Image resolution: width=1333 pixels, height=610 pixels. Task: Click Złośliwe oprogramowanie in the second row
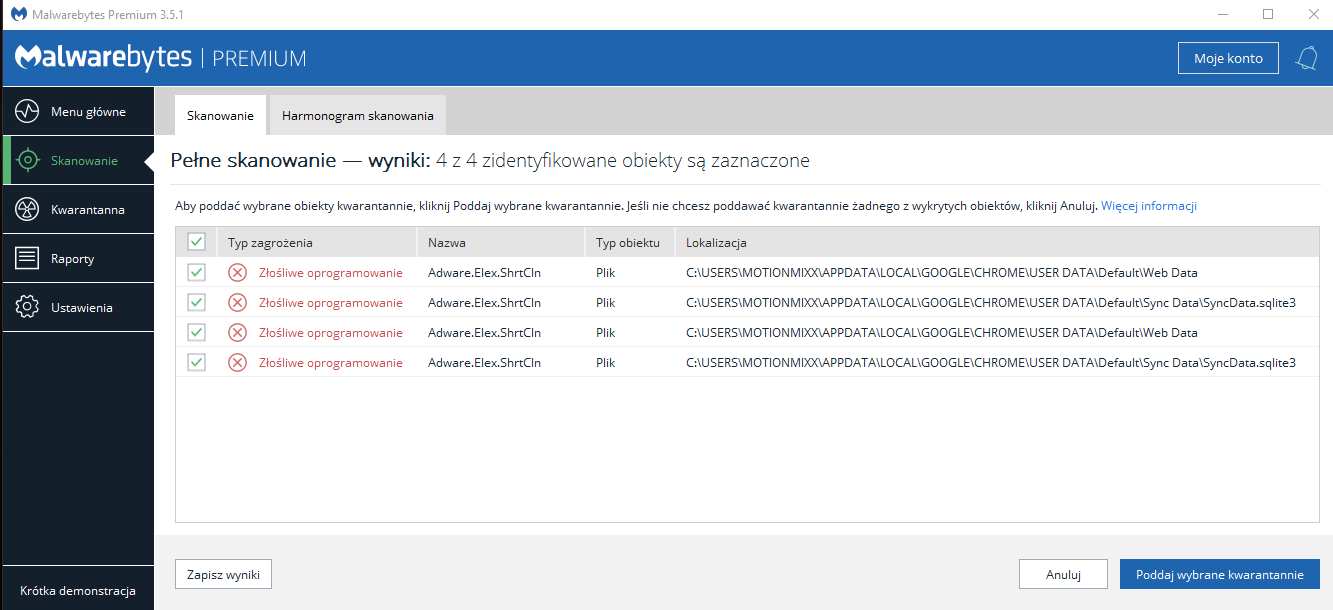[330, 302]
